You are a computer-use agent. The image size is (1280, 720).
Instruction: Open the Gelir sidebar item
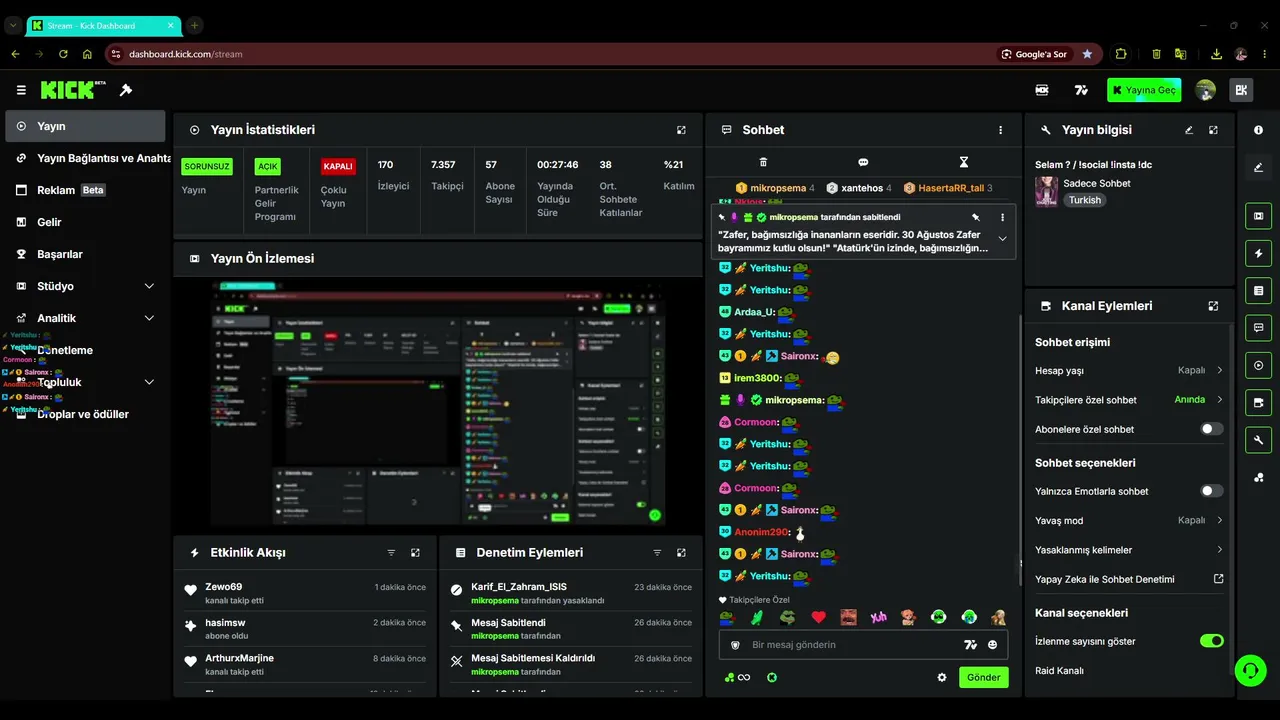pos(85,222)
